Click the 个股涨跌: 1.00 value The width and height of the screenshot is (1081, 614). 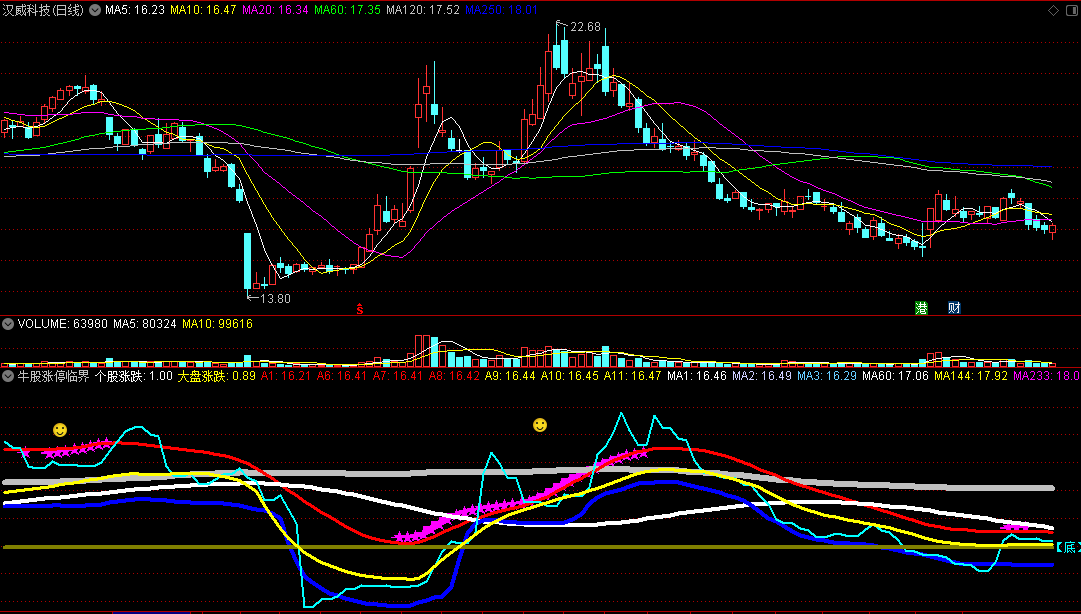pyautogui.click(x=134, y=376)
